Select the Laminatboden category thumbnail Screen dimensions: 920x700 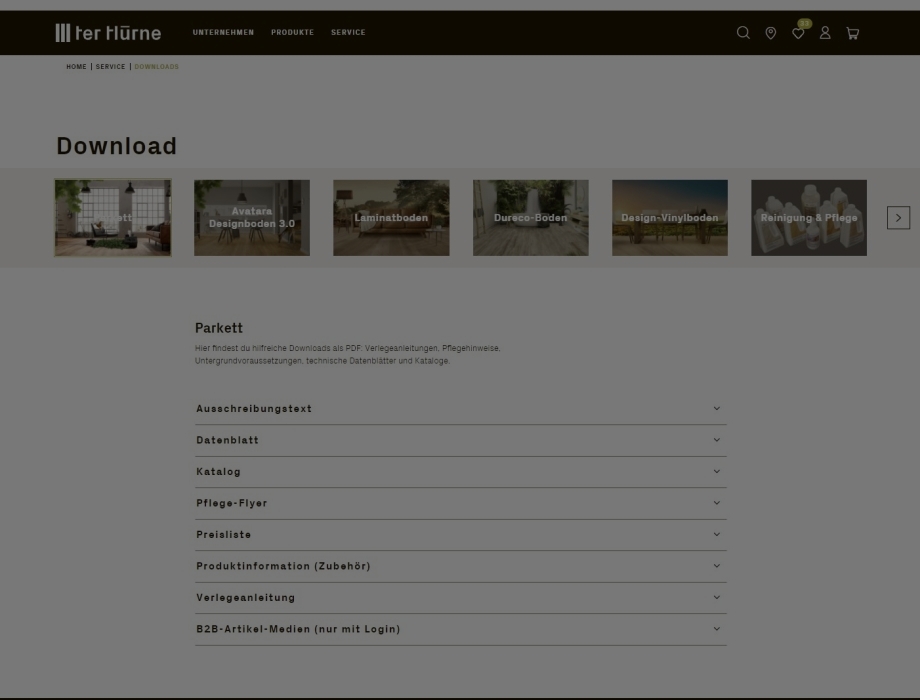pos(391,218)
